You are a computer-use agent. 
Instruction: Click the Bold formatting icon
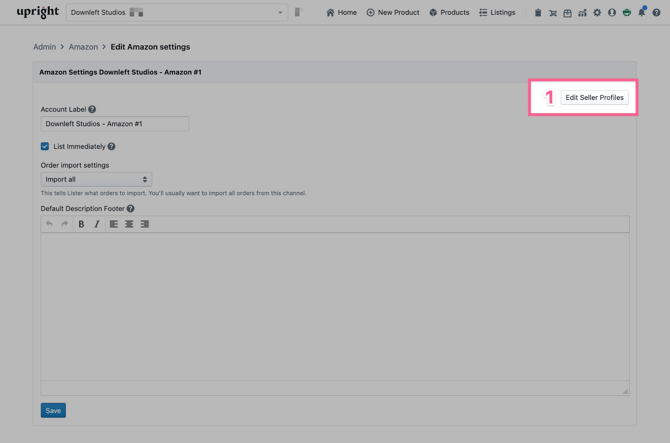point(81,224)
